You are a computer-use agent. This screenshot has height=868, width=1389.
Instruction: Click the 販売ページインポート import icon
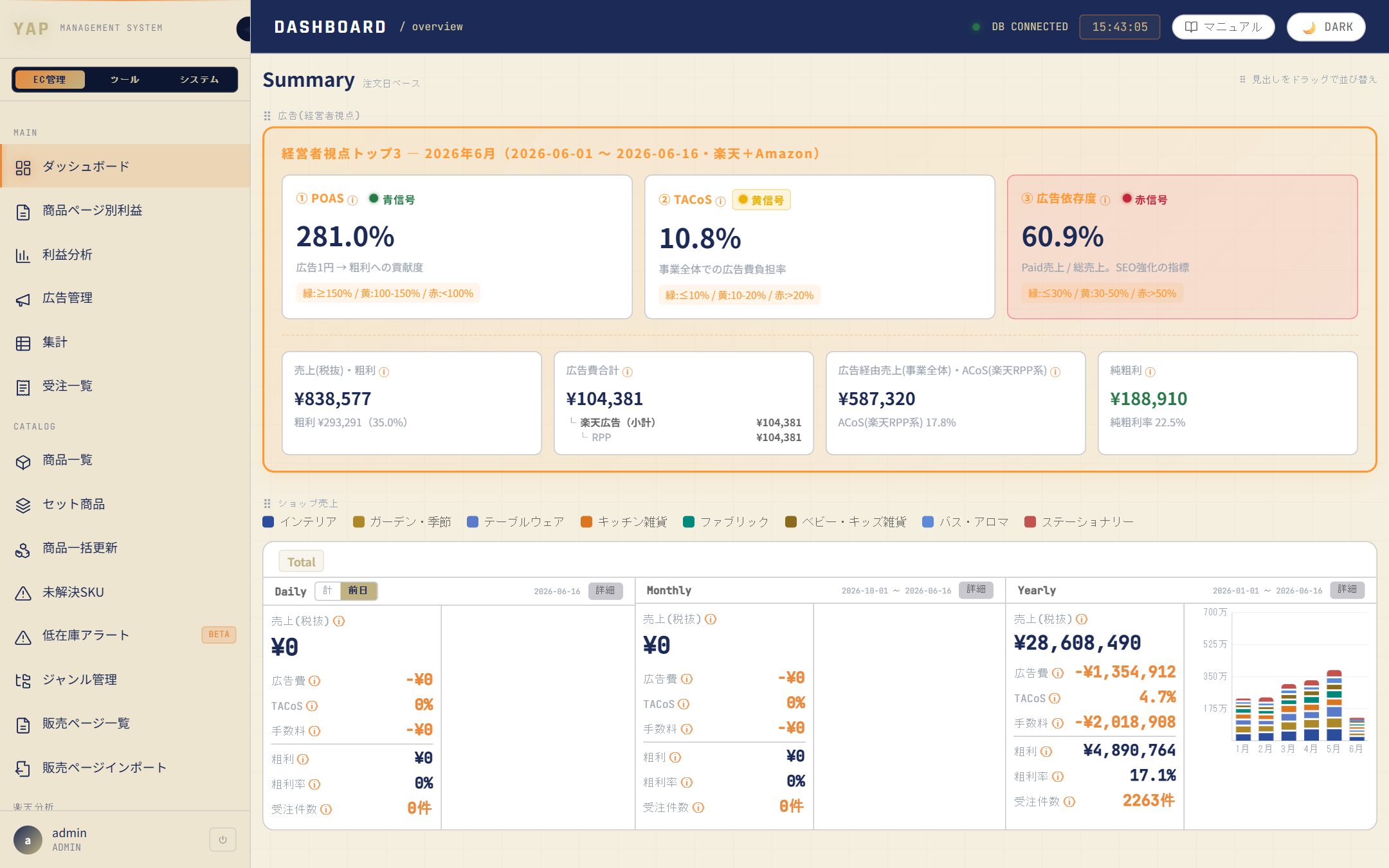pyautogui.click(x=23, y=768)
